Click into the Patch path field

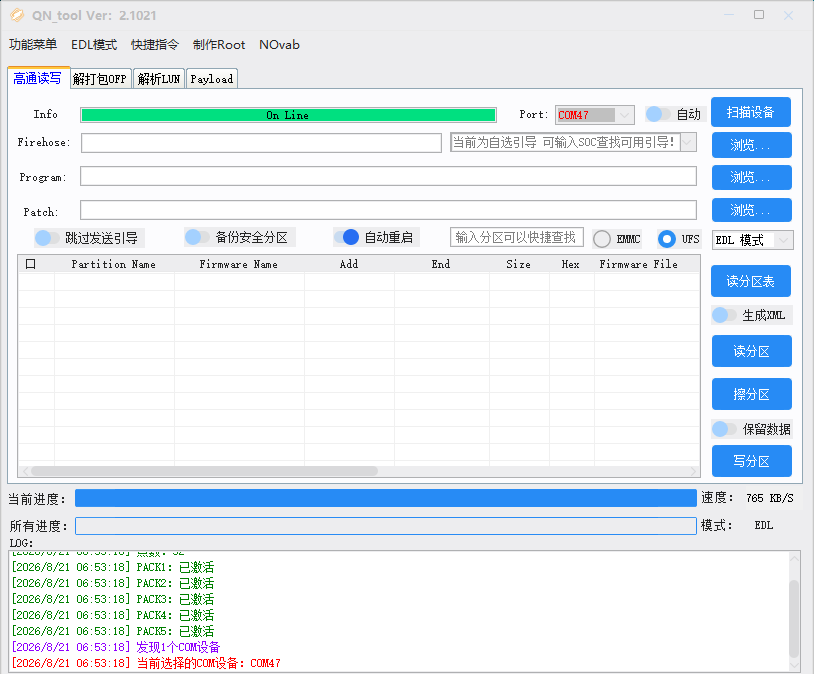click(x=388, y=210)
